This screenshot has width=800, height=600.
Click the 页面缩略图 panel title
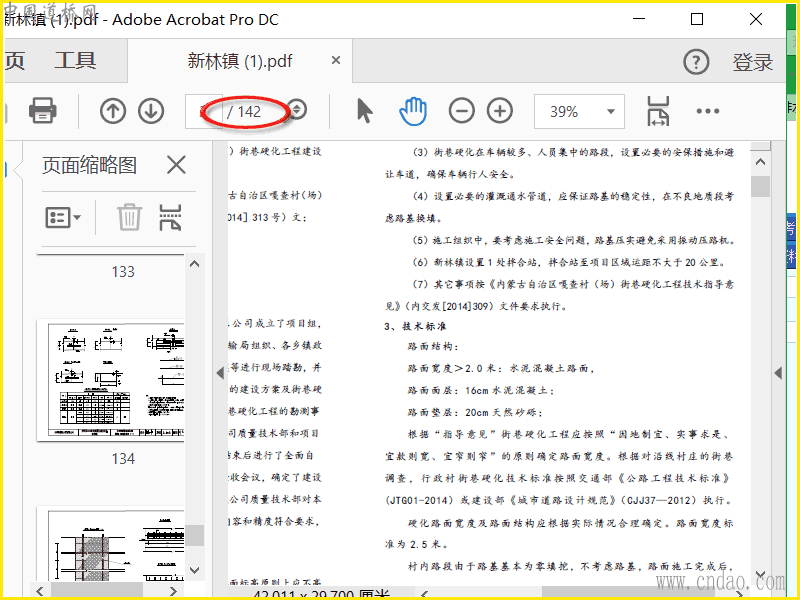coord(89,165)
